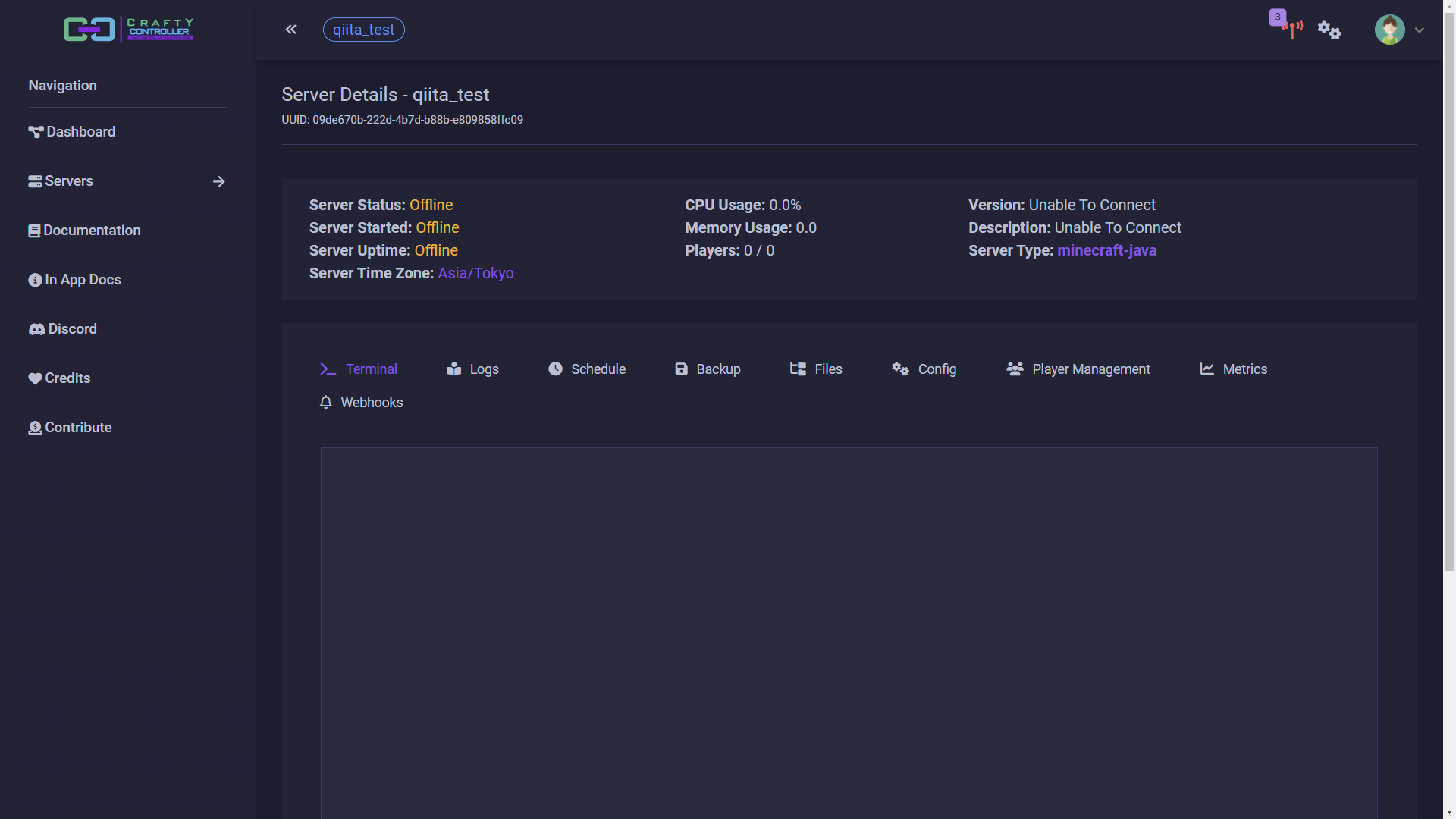Click the Crafty Controller logo
The width and height of the screenshot is (1456, 819).
pyautogui.click(x=128, y=30)
